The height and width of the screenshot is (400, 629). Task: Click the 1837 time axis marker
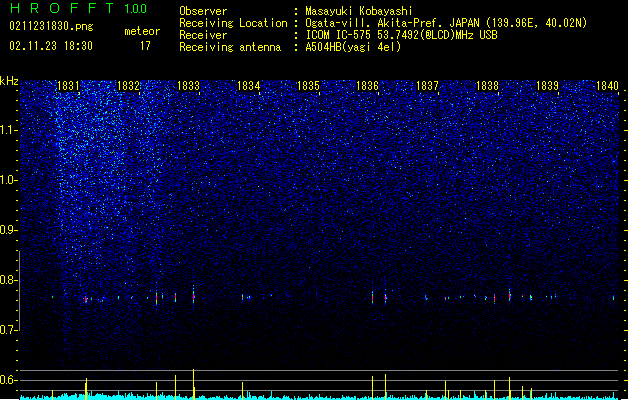pyautogui.click(x=427, y=86)
